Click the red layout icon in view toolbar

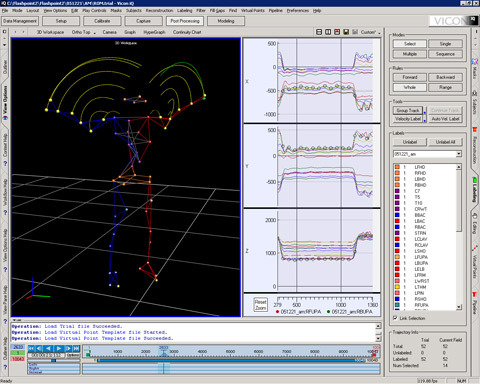[x=337, y=32]
